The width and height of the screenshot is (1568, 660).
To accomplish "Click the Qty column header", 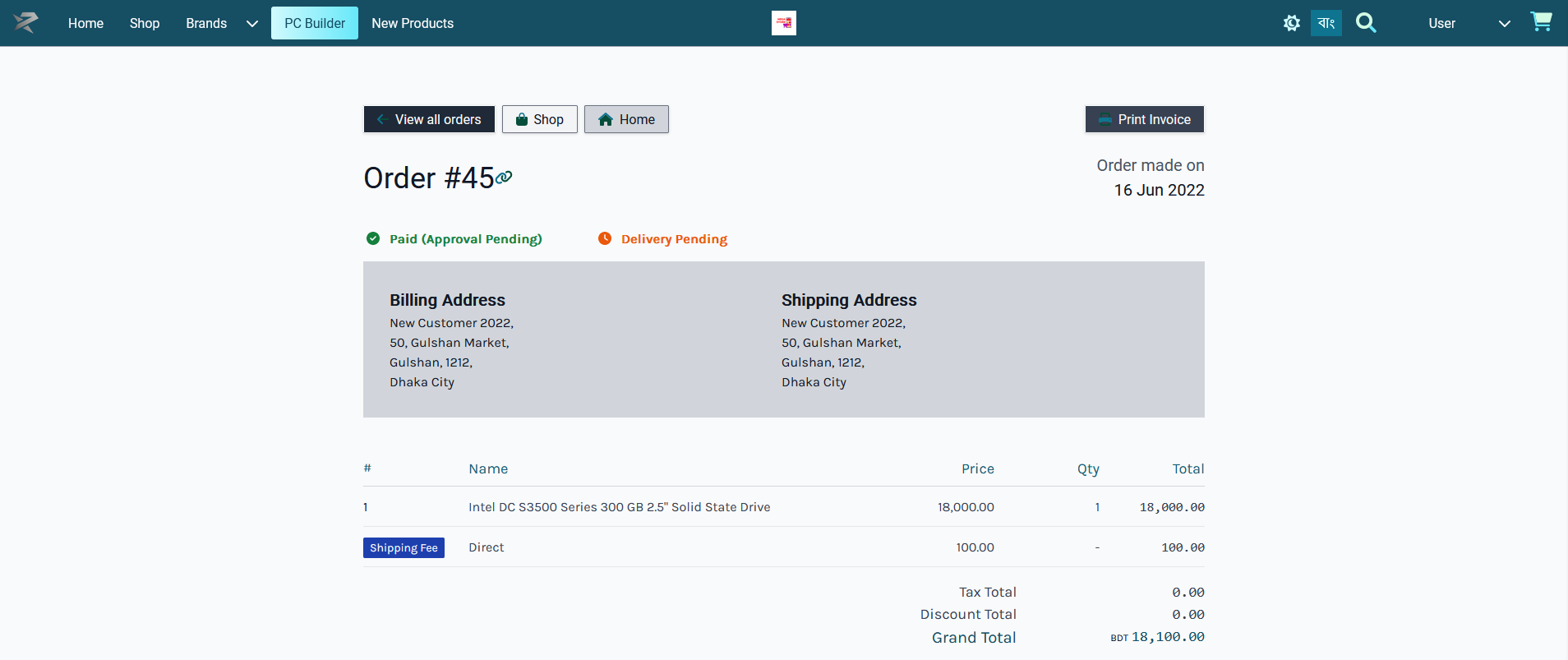I will click(1088, 468).
